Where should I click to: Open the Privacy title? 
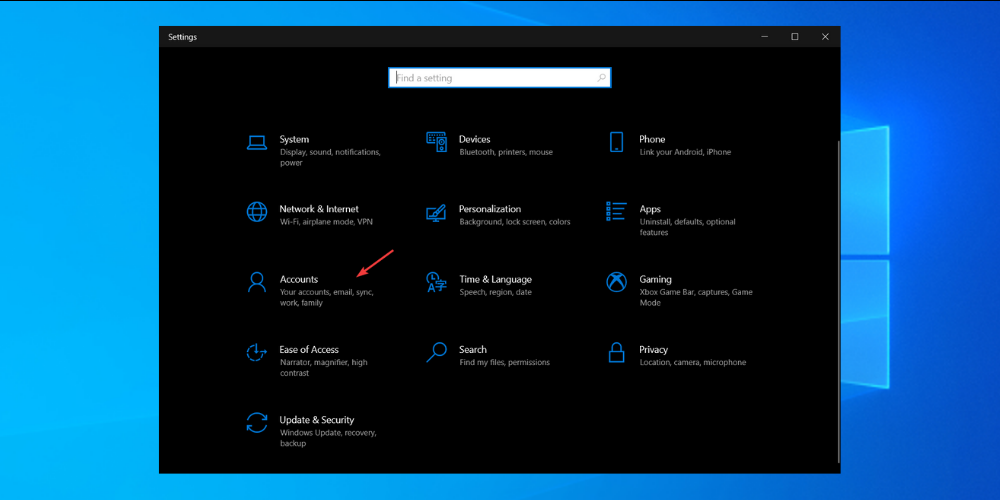coord(653,349)
